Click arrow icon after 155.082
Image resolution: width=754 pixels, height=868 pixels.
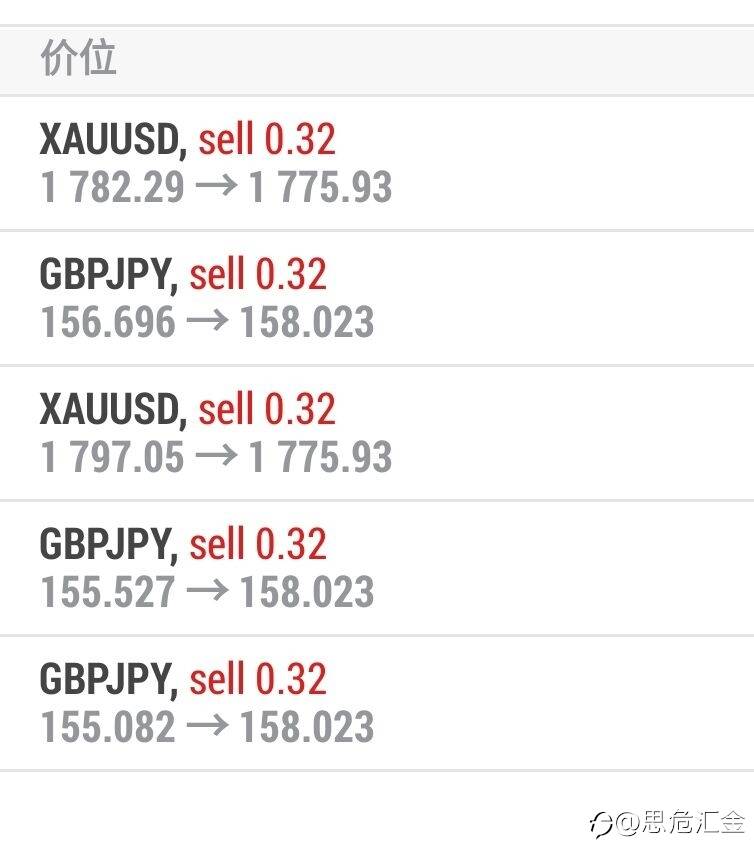coord(208,726)
